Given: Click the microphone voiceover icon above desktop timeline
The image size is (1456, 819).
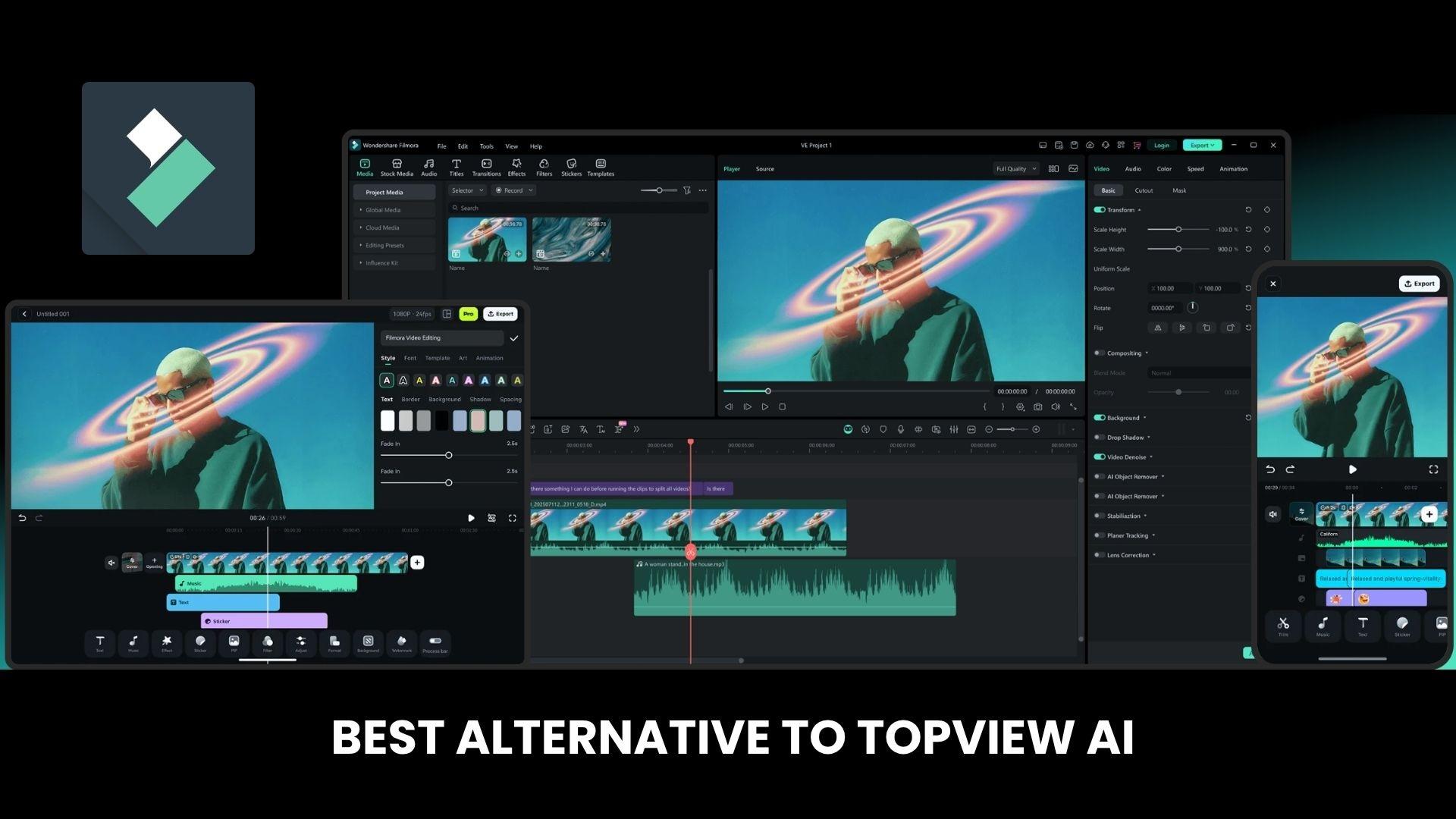Looking at the screenshot, I should pyautogui.click(x=901, y=429).
